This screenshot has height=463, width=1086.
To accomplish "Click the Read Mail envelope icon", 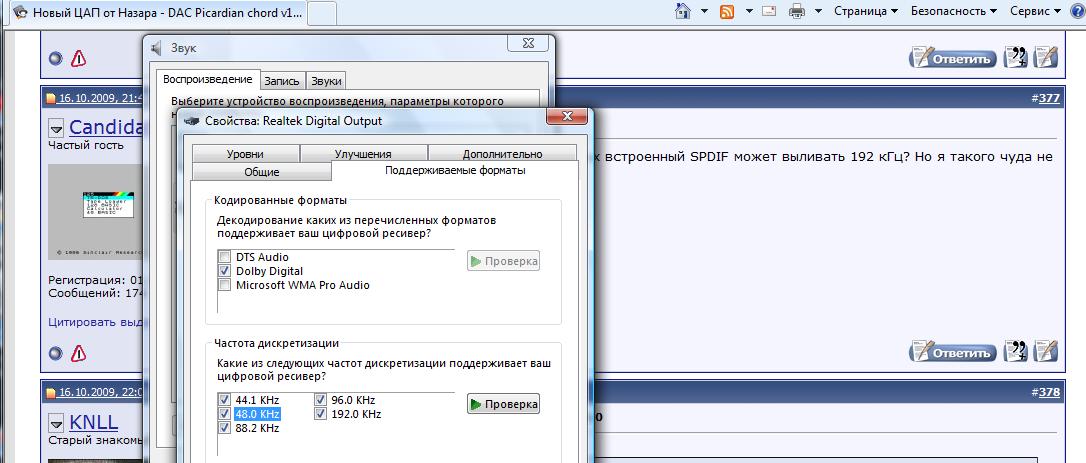I will tap(769, 11).
